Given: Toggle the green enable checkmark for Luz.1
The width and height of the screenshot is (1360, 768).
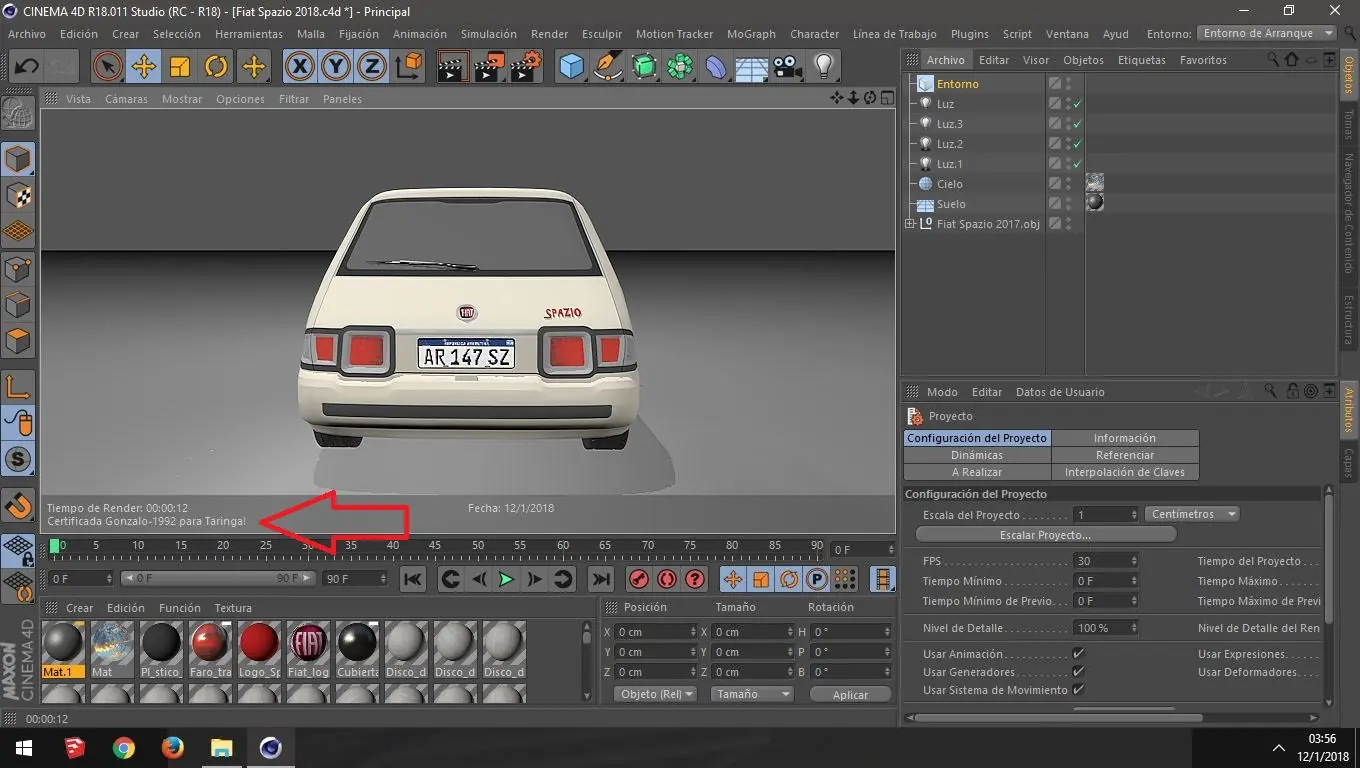Looking at the screenshot, I should [1078, 164].
